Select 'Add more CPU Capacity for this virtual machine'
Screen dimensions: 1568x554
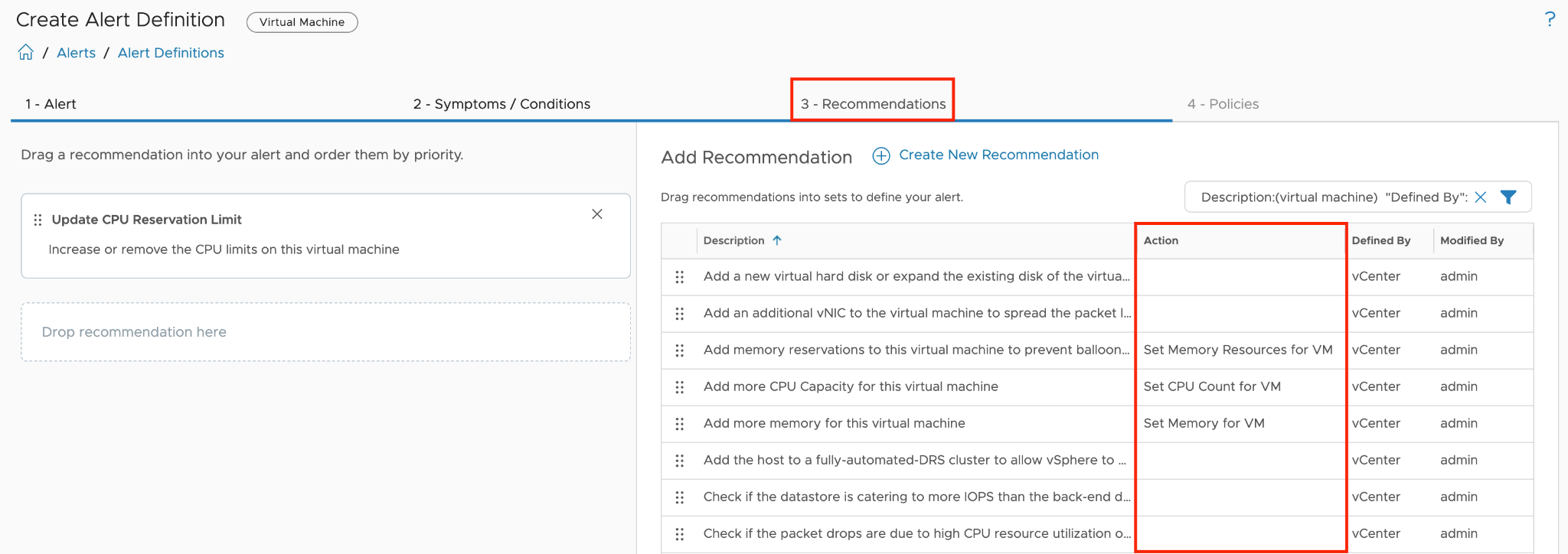(x=851, y=386)
